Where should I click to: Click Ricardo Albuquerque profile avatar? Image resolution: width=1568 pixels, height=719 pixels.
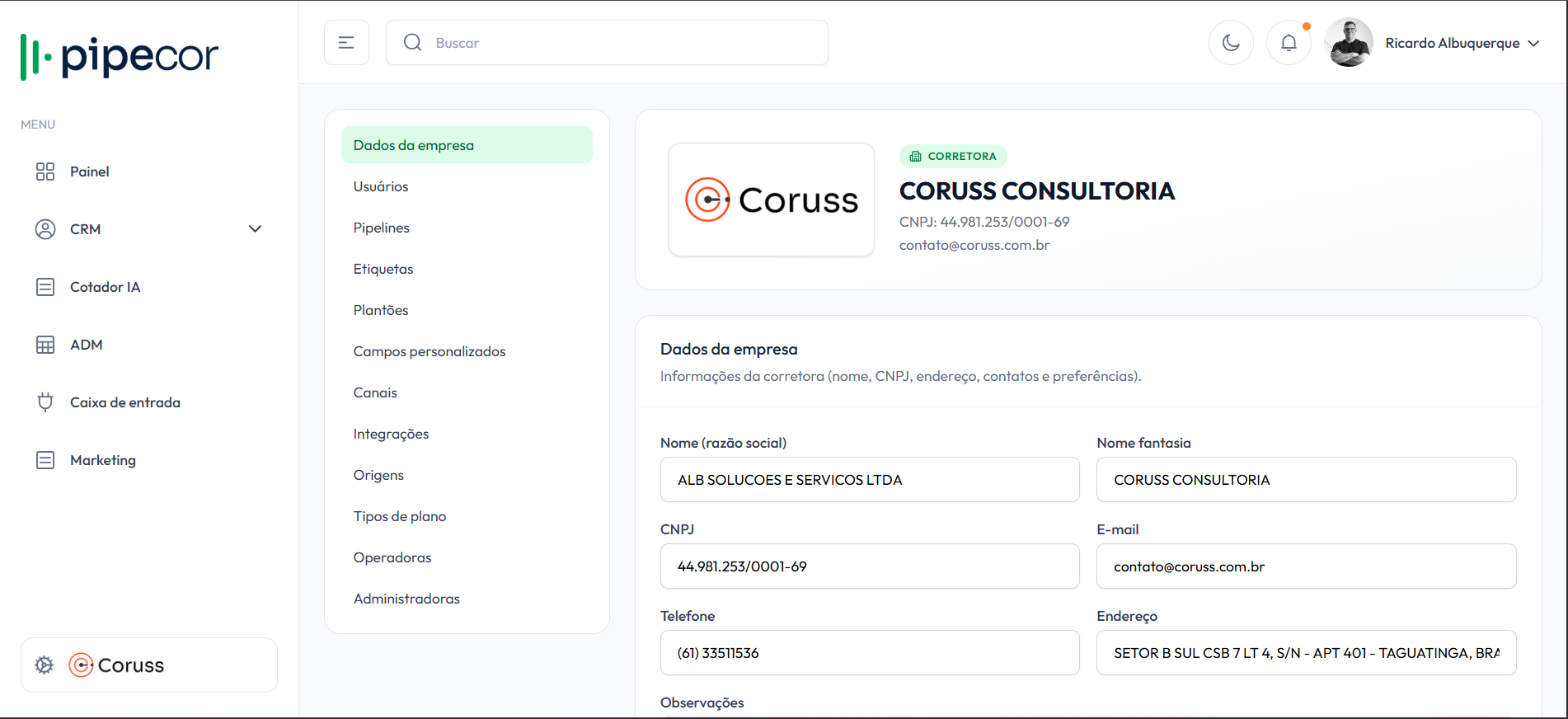1349,43
